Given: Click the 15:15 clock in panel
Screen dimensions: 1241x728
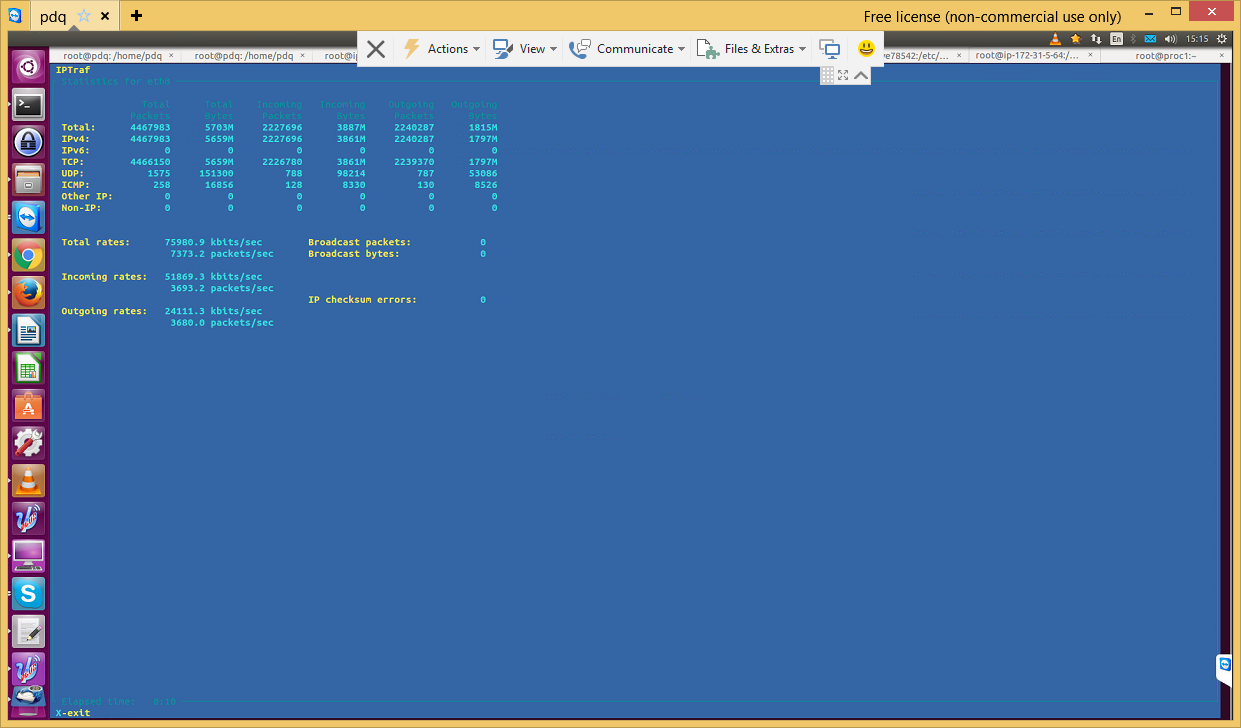Looking at the screenshot, I should click(x=1197, y=39).
